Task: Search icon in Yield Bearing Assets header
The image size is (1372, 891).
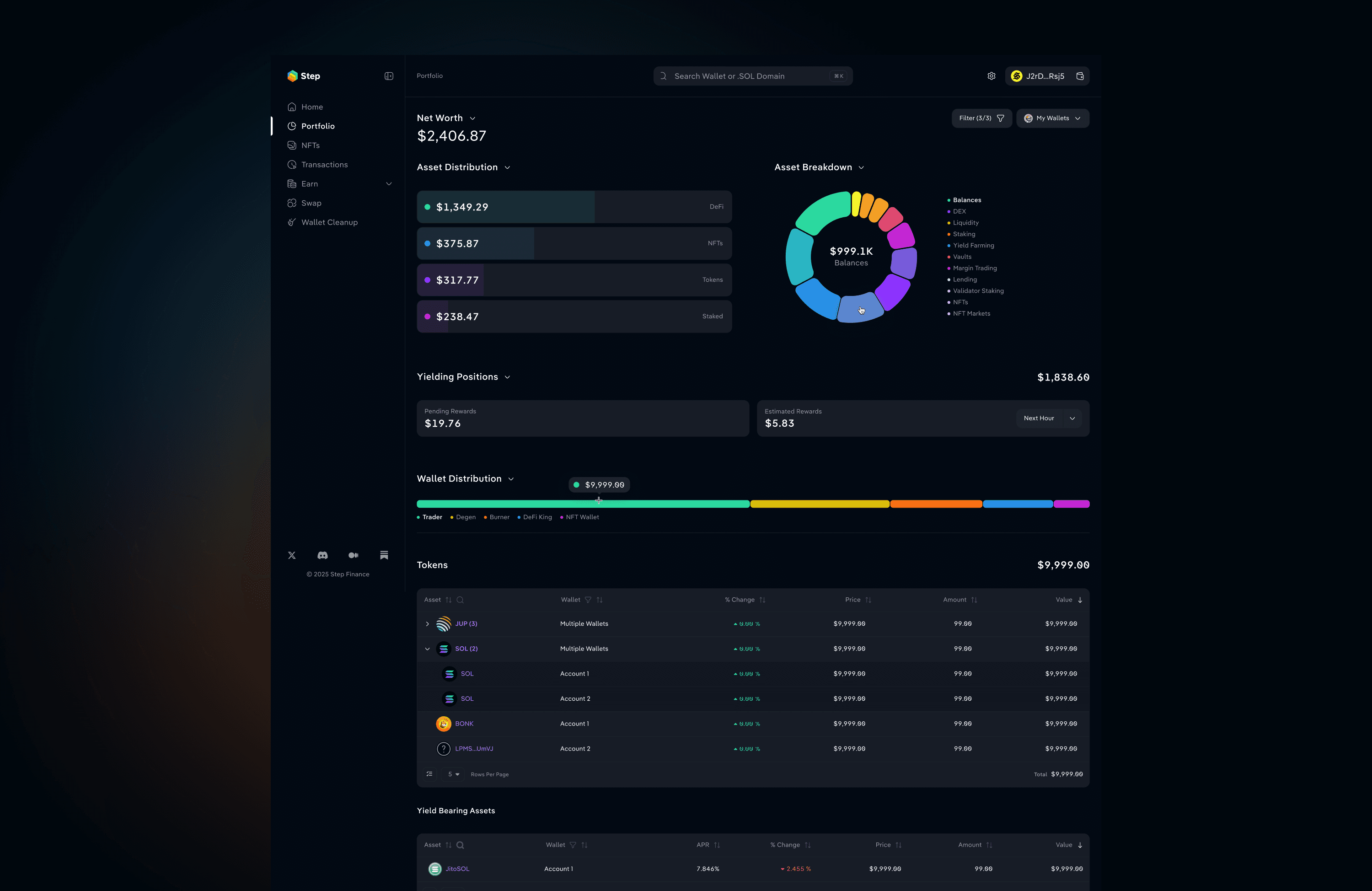Action: (460, 845)
